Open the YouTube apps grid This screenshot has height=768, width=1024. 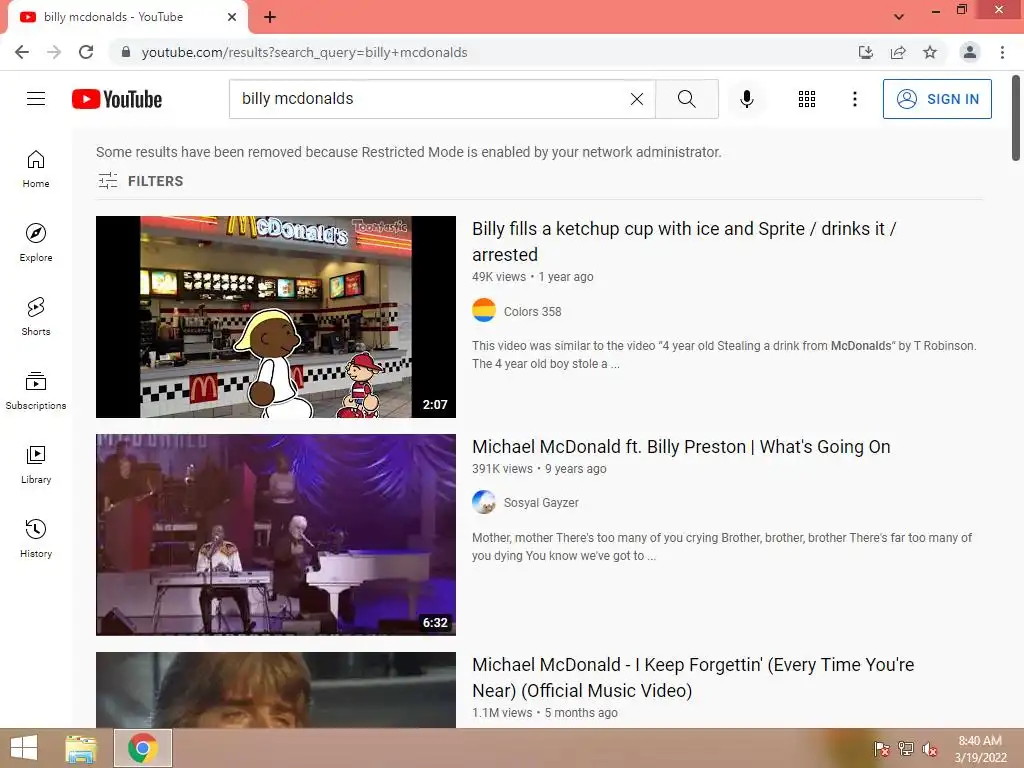tap(807, 99)
